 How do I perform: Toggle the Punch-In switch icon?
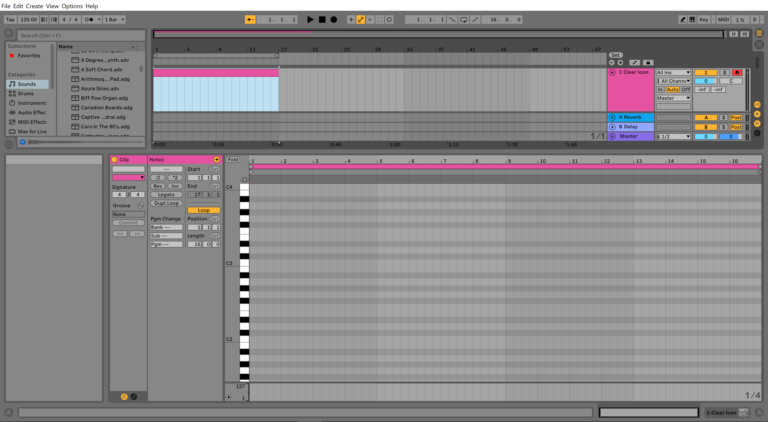click(452, 20)
